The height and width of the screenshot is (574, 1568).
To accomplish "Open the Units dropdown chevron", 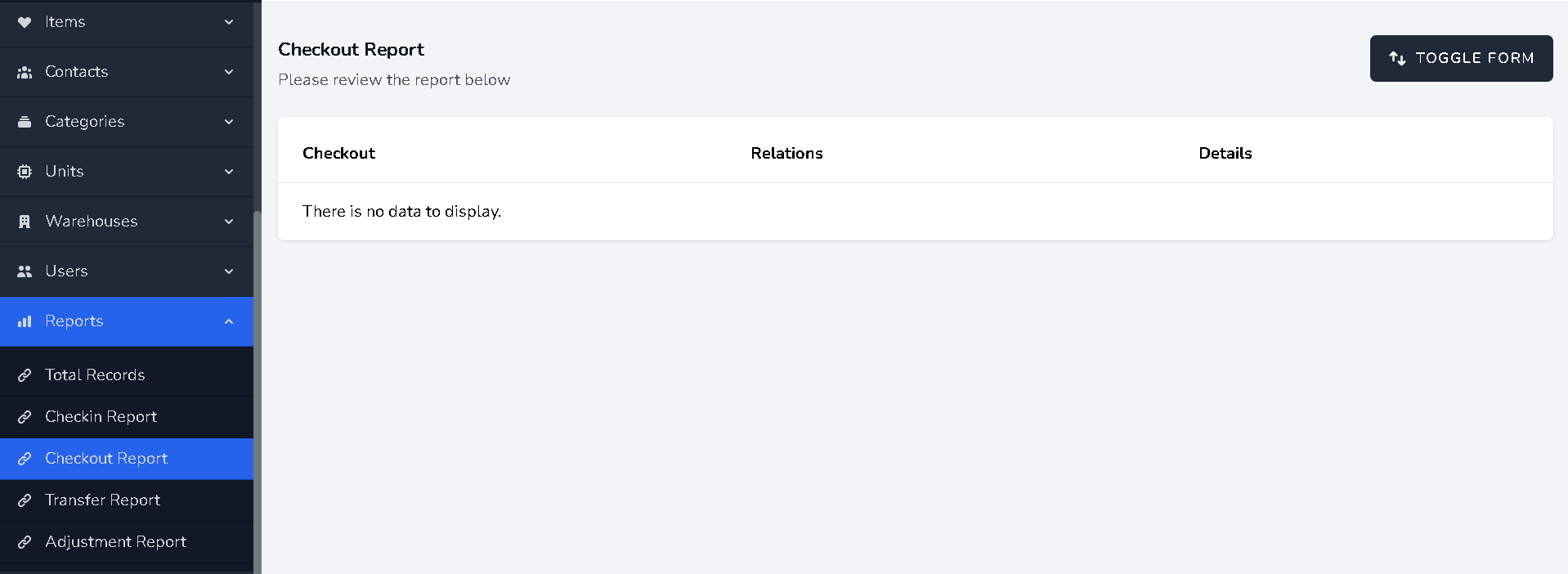I will pyautogui.click(x=229, y=171).
